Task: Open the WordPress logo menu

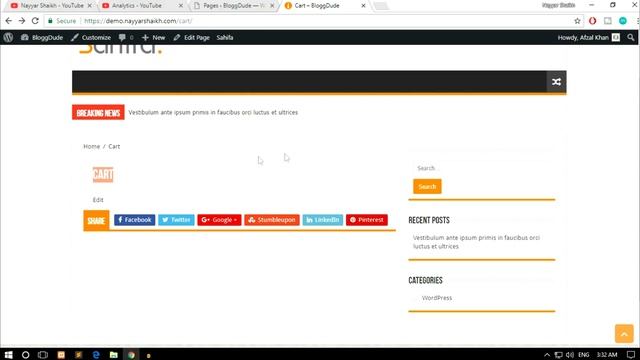Action: tap(8, 38)
